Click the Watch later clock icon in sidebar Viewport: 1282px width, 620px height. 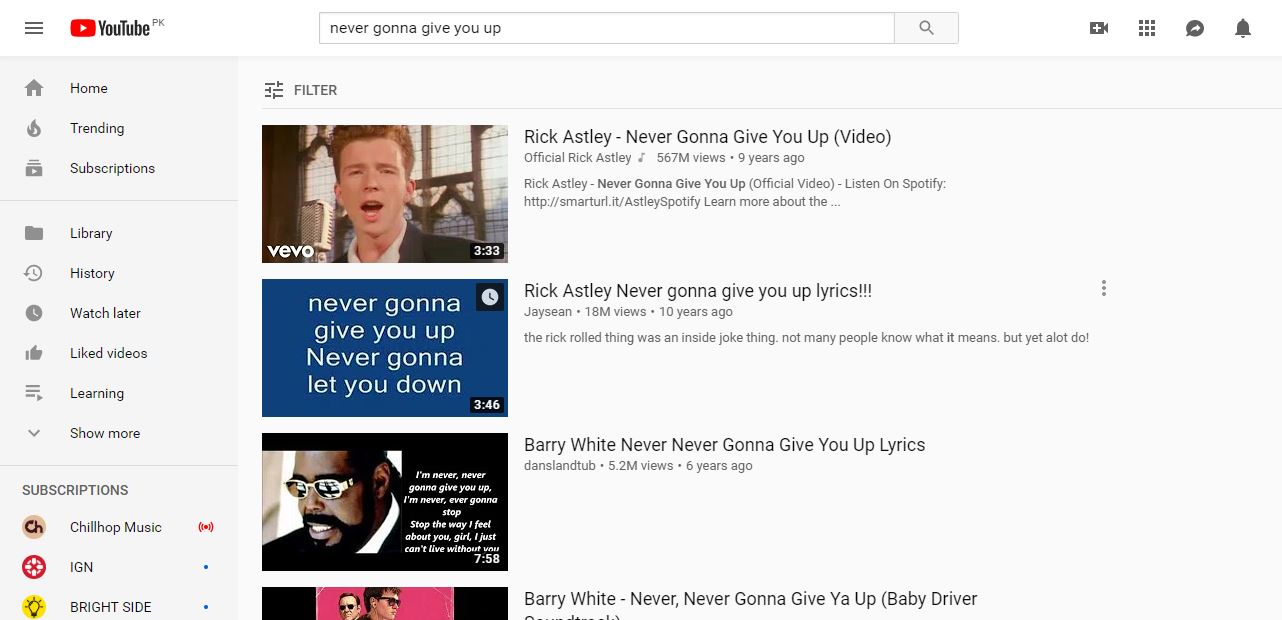click(34, 313)
